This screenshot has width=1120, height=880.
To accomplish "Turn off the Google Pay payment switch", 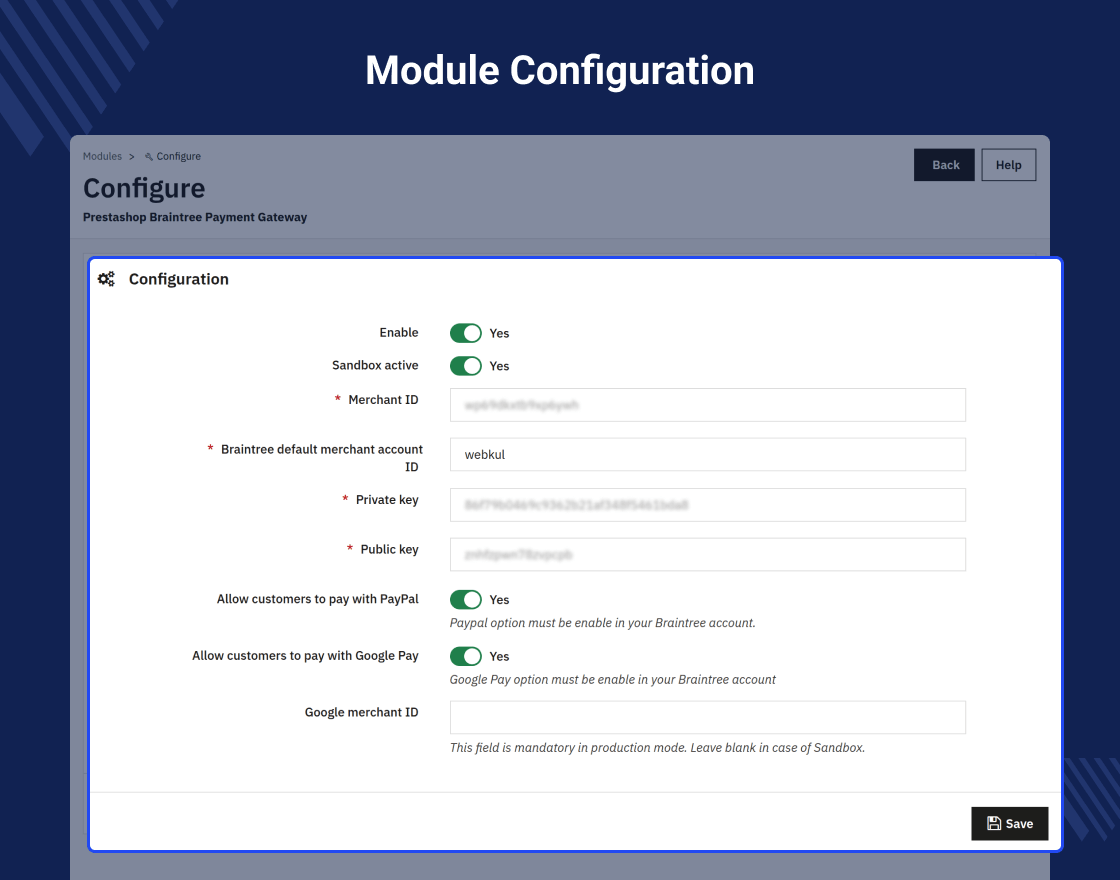I will click(466, 656).
